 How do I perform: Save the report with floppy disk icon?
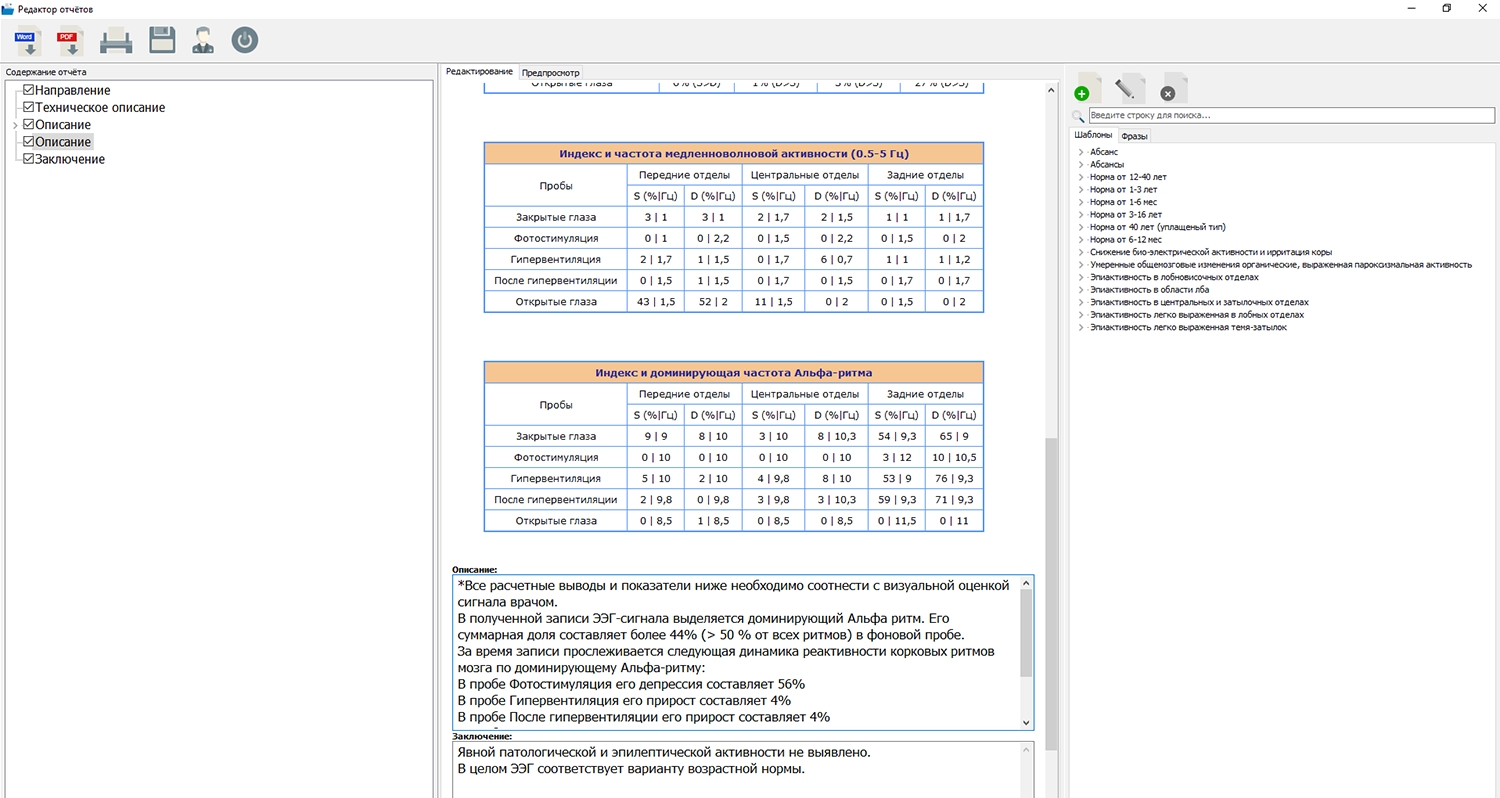(162, 41)
